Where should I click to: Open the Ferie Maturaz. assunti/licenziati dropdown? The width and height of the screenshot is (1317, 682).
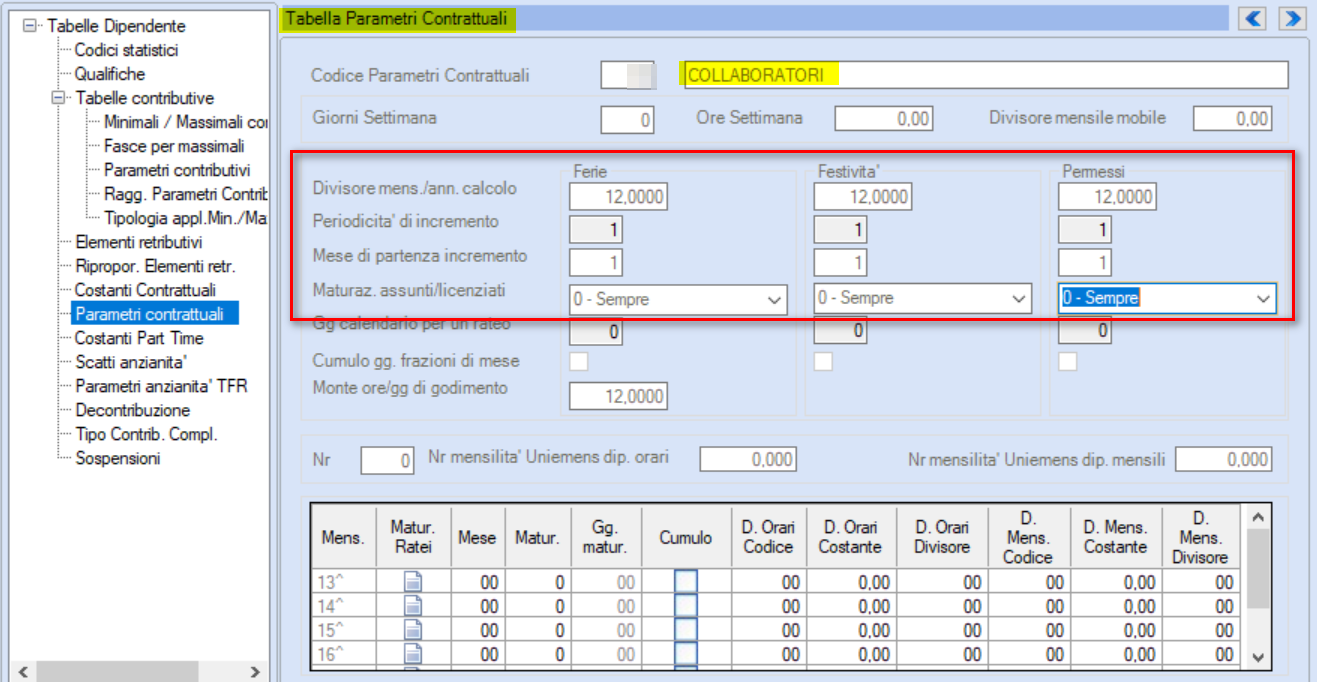tap(678, 299)
